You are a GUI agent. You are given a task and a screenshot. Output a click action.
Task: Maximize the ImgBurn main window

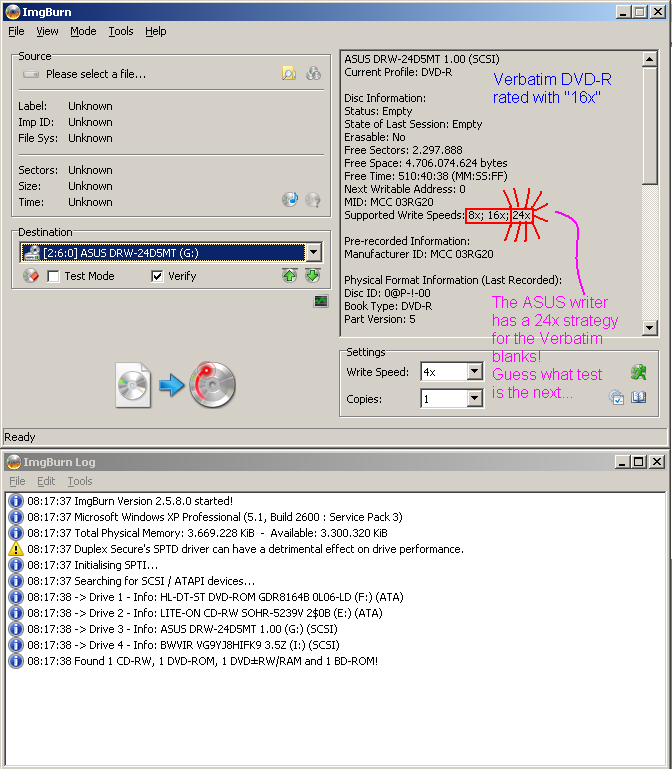pos(640,12)
